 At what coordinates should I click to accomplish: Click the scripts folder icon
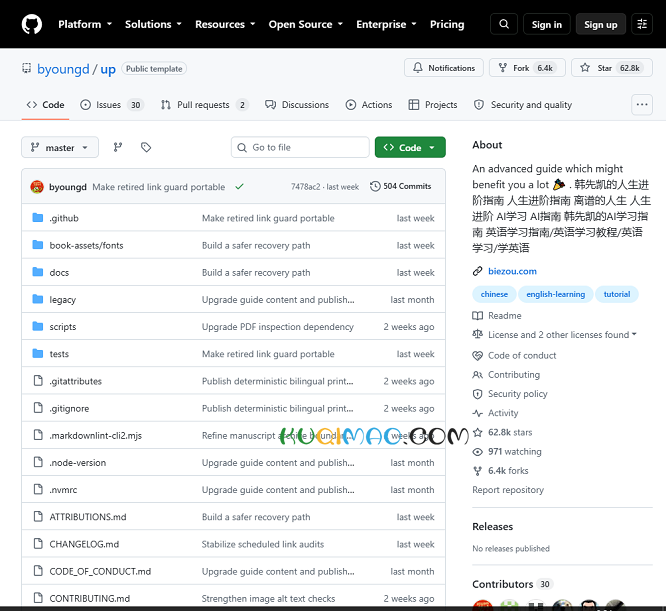pos(38,327)
